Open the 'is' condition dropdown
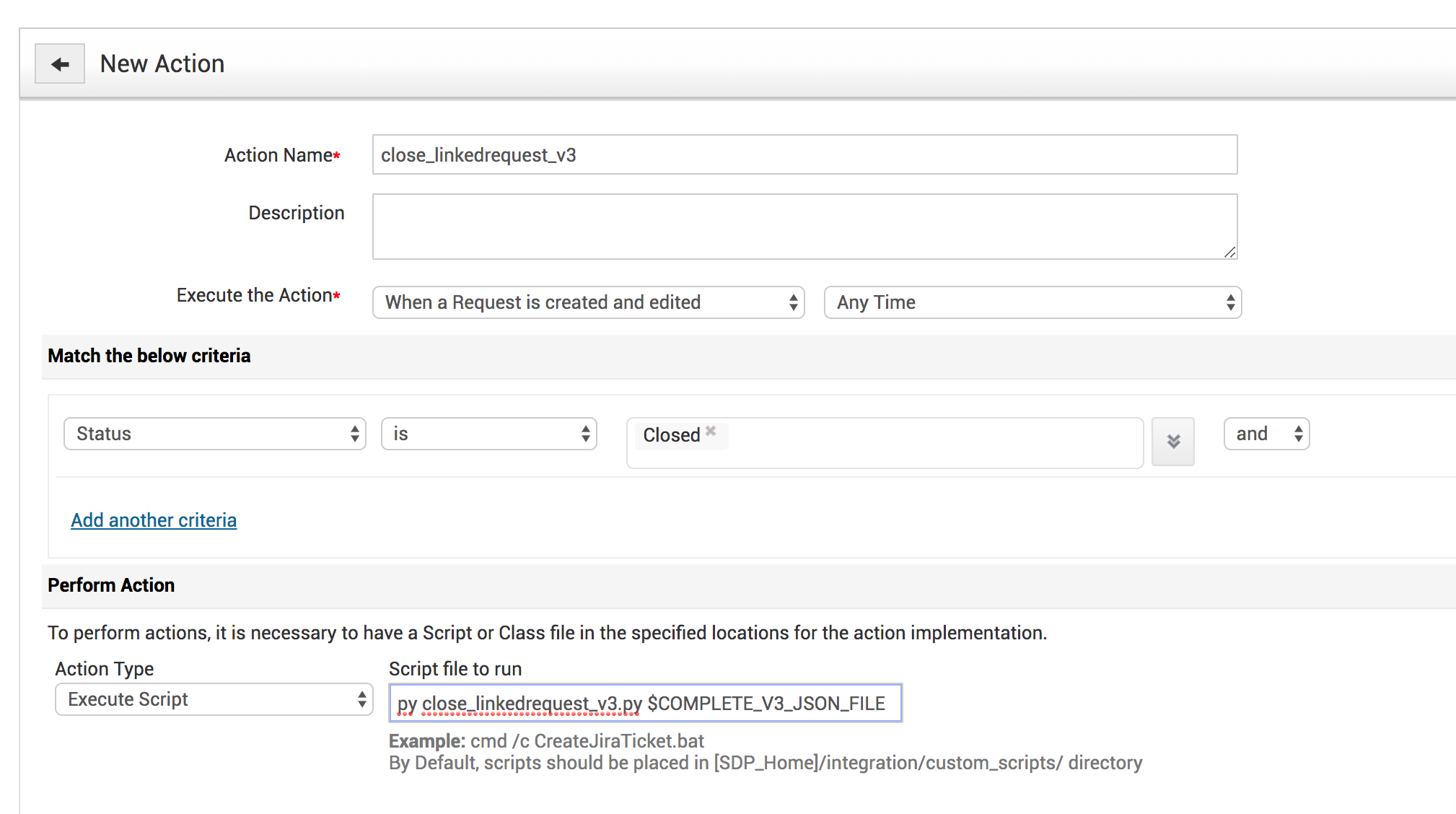 click(x=488, y=434)
